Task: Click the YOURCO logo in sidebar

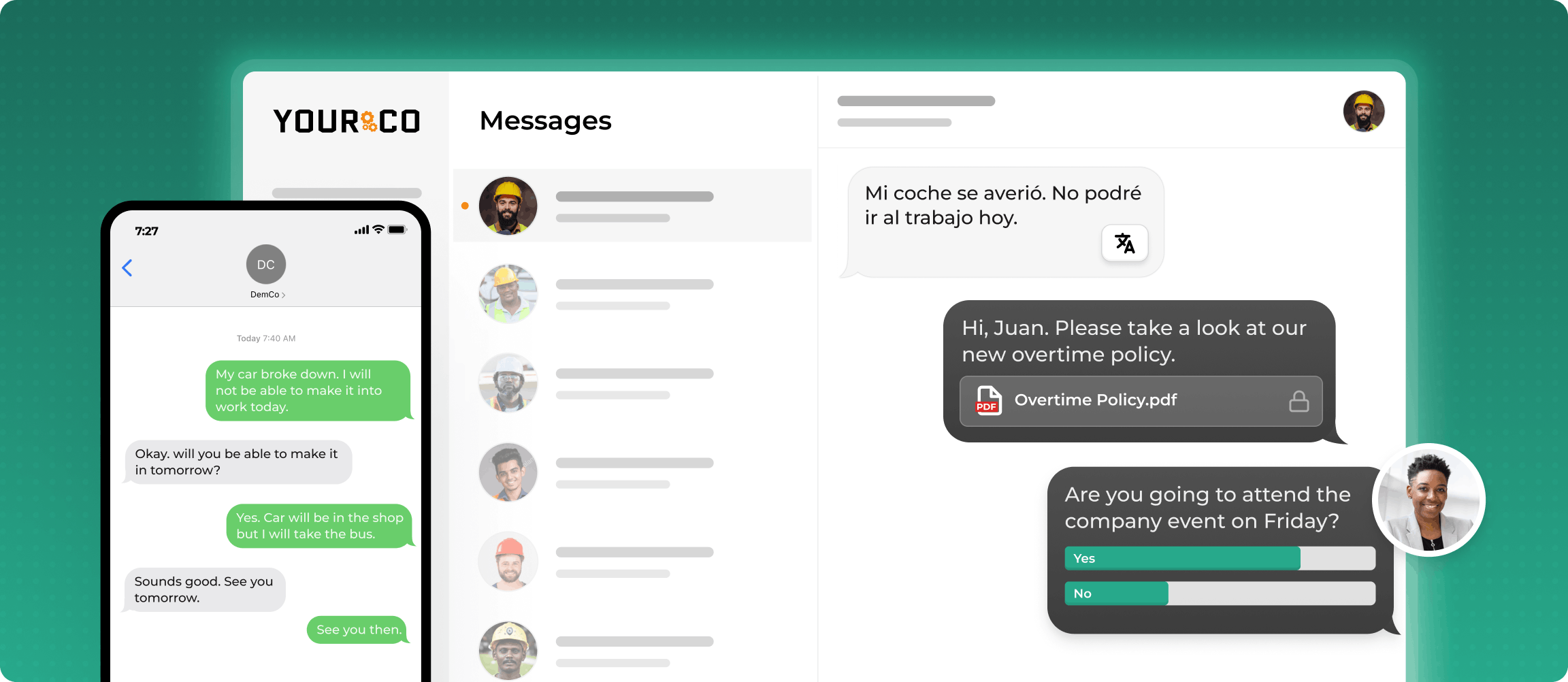Action: (346, 121)
